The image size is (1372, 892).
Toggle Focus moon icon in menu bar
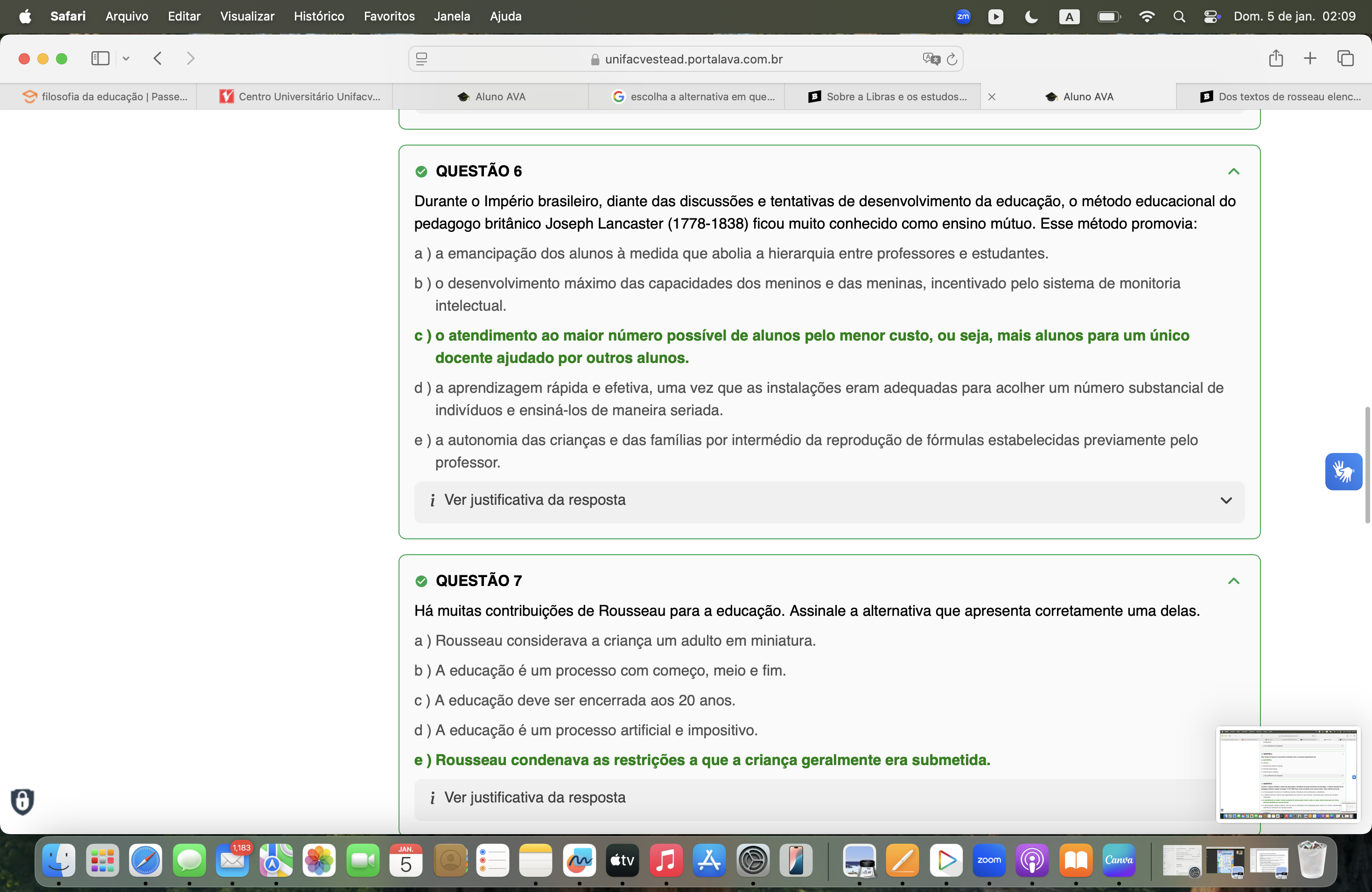(1031, 16)
